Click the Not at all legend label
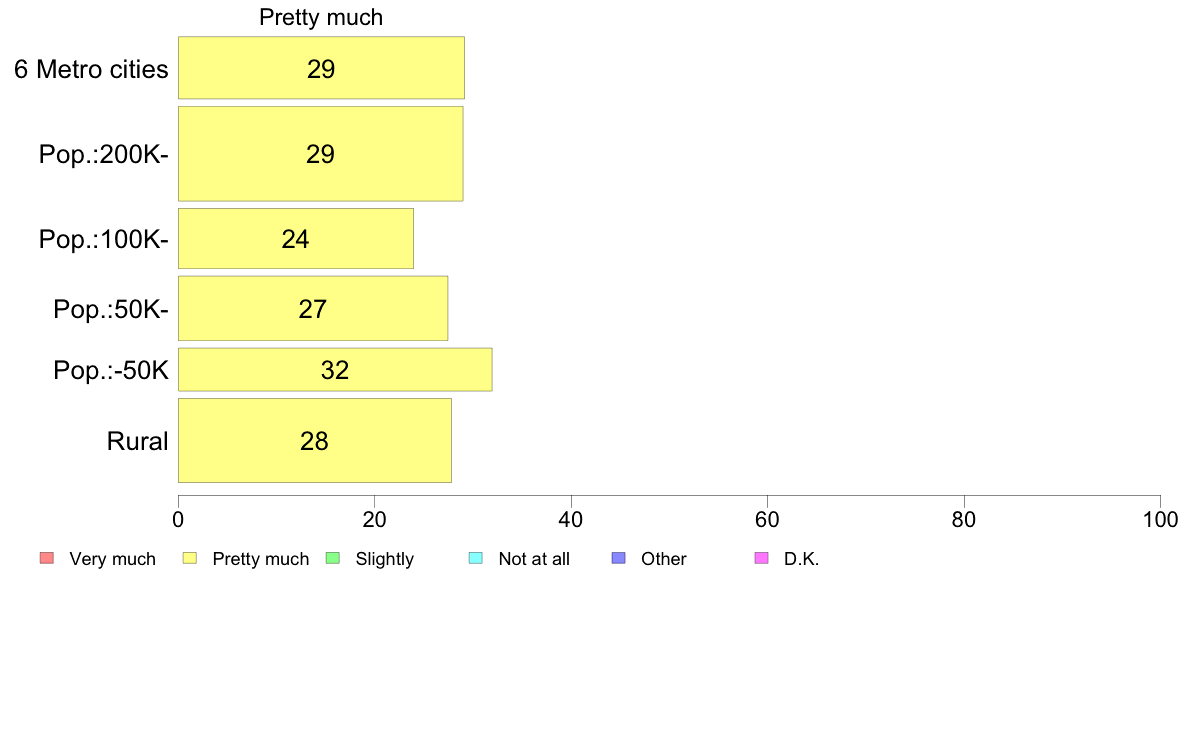 (534, 559)
